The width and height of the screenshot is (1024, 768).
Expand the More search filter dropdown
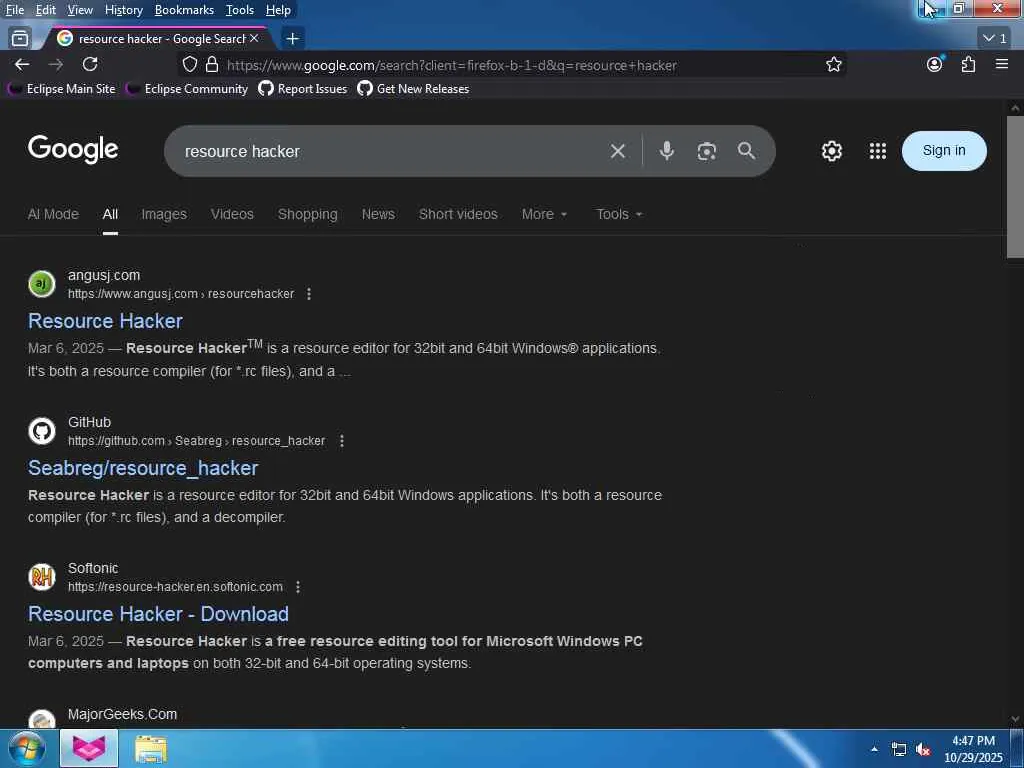[x=544, y=214]
